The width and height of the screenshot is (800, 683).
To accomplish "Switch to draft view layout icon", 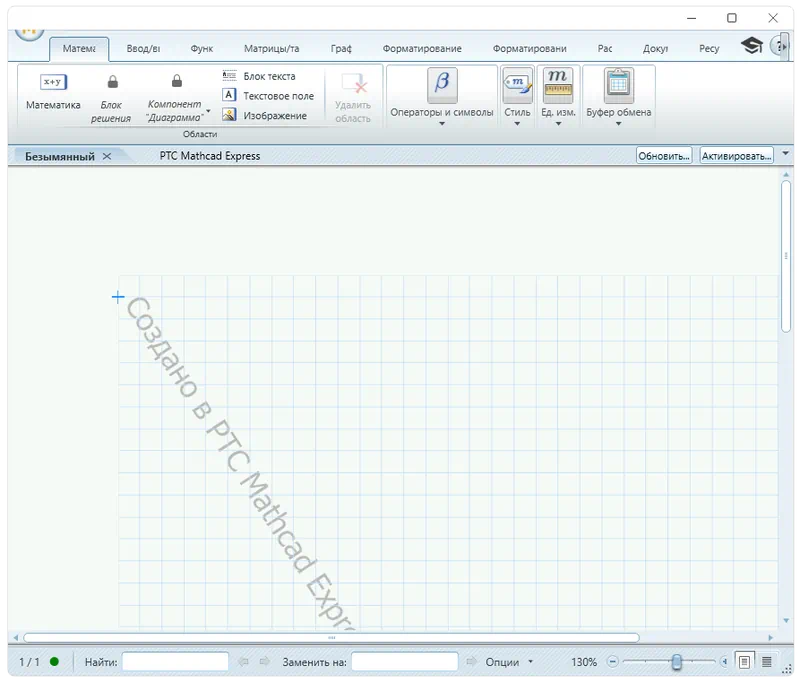I will click(x=766, y=662).
